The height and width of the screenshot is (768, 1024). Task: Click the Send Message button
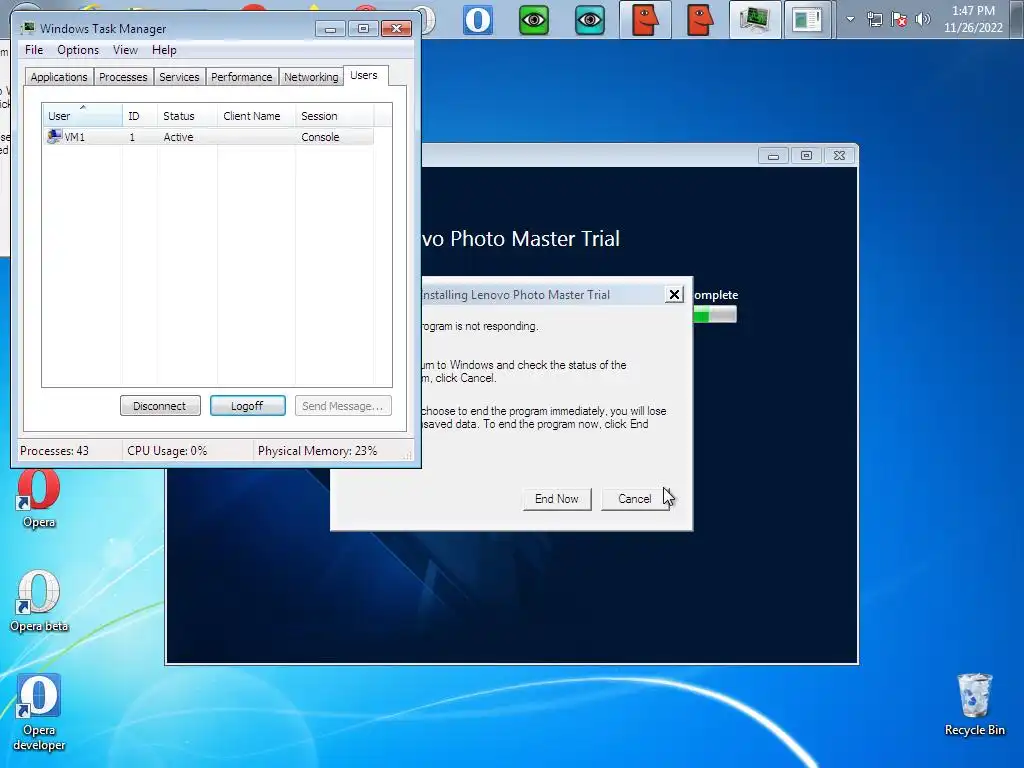coord(343,406)
